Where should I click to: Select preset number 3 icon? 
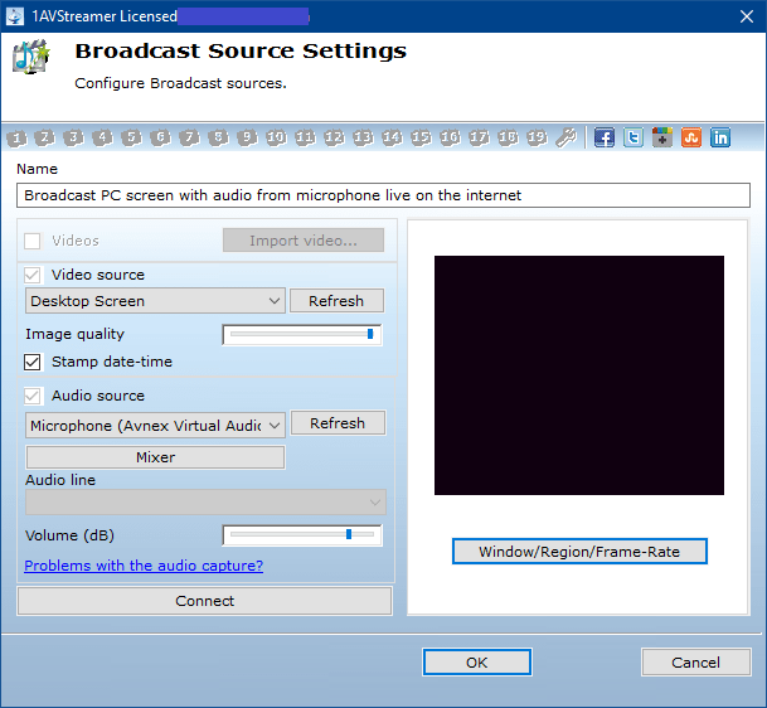tap(73, 138)
